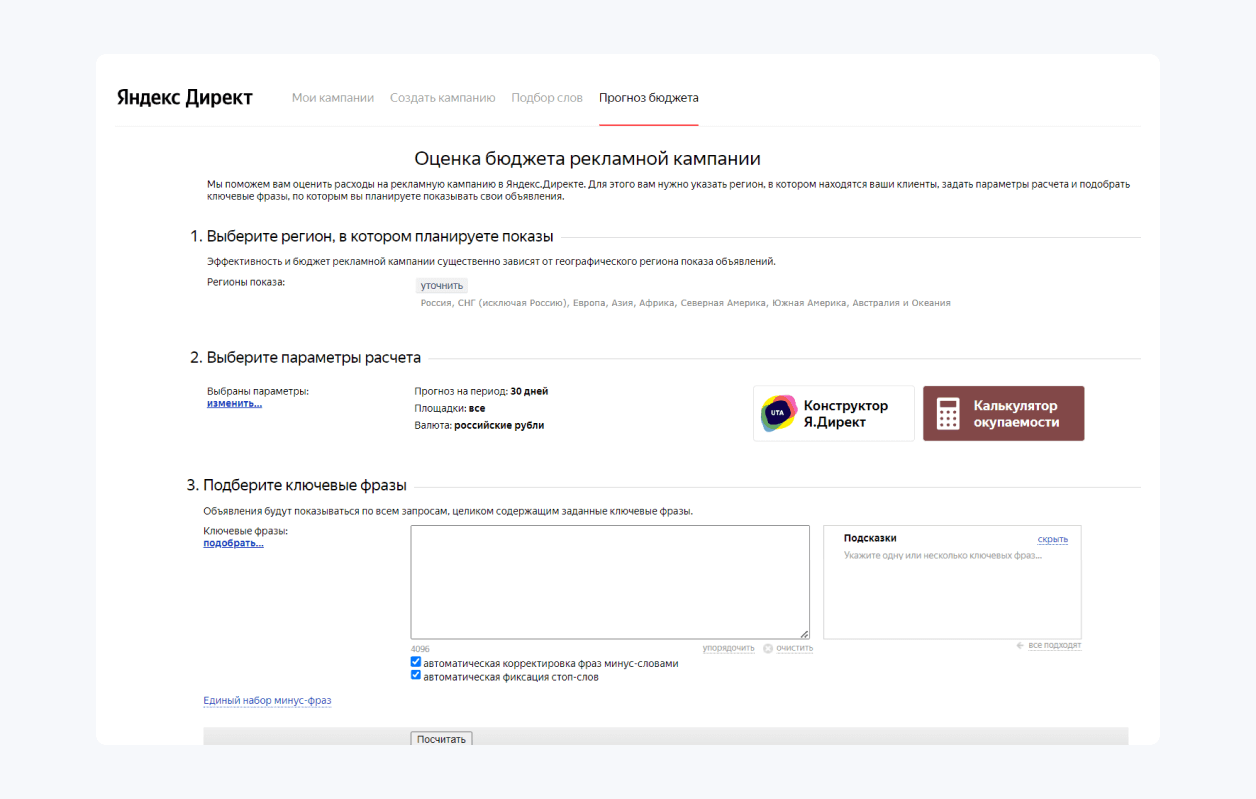
Task: Click the 4096 character counter
Action: pos(420,649)
